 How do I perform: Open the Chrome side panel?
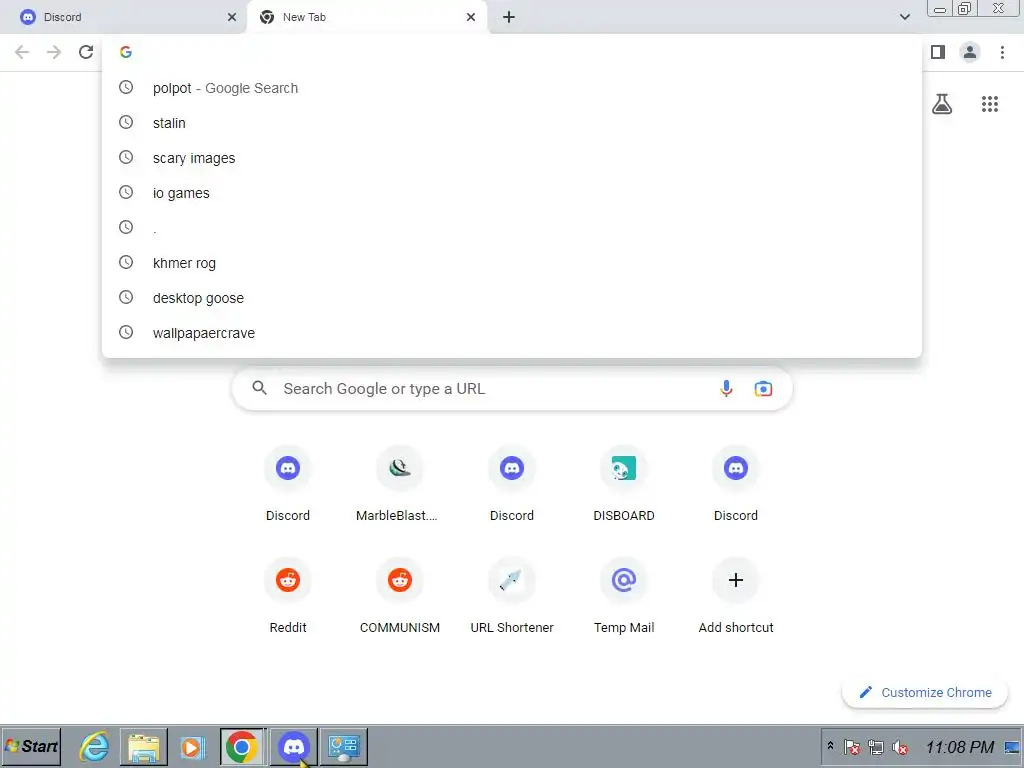pyautogui.click(x=938, y=52)
